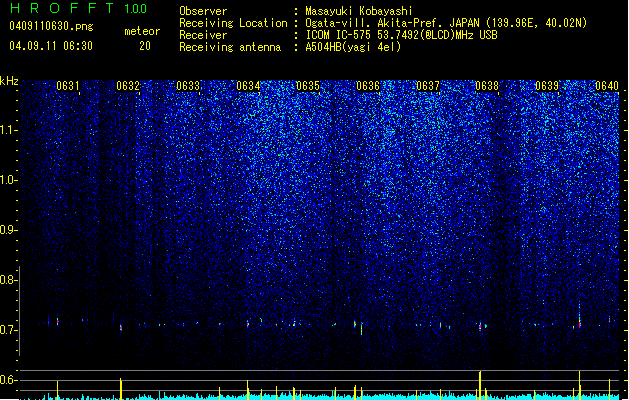Click the 0.9 kHz axis label

pos(8,230)
